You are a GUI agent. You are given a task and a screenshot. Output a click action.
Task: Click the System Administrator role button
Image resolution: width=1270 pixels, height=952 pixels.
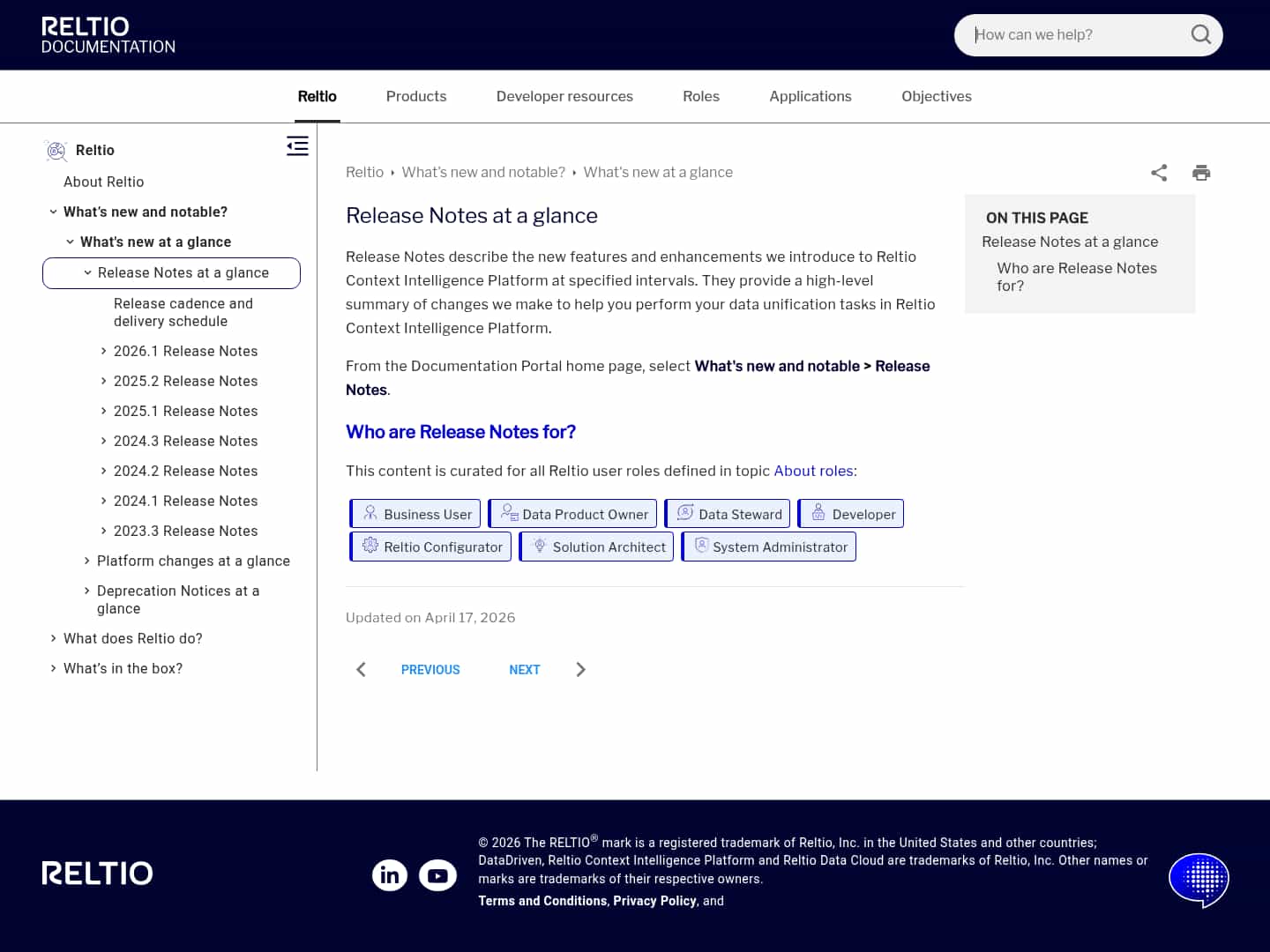tap(769, 547)
